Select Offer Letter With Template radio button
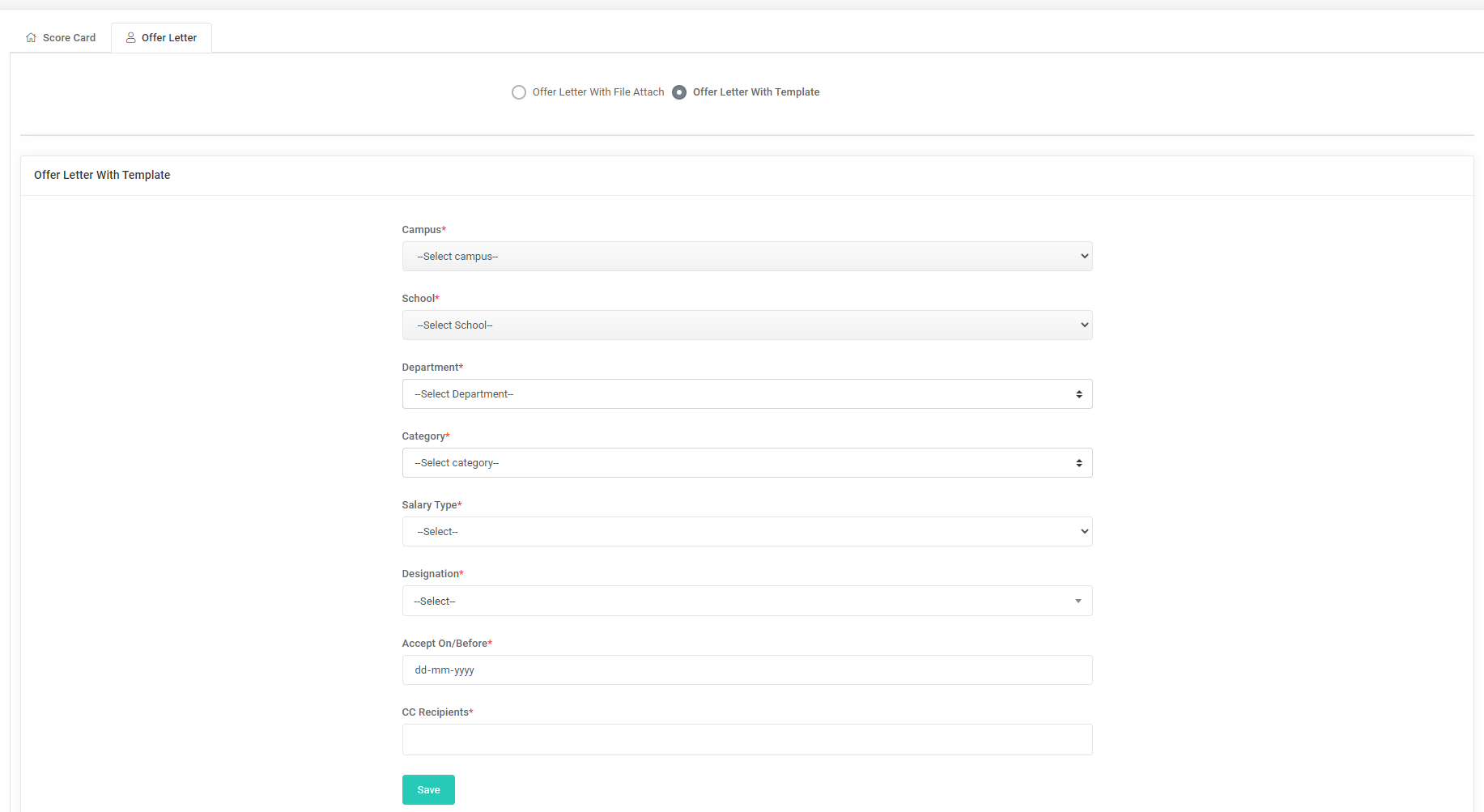 679,92
